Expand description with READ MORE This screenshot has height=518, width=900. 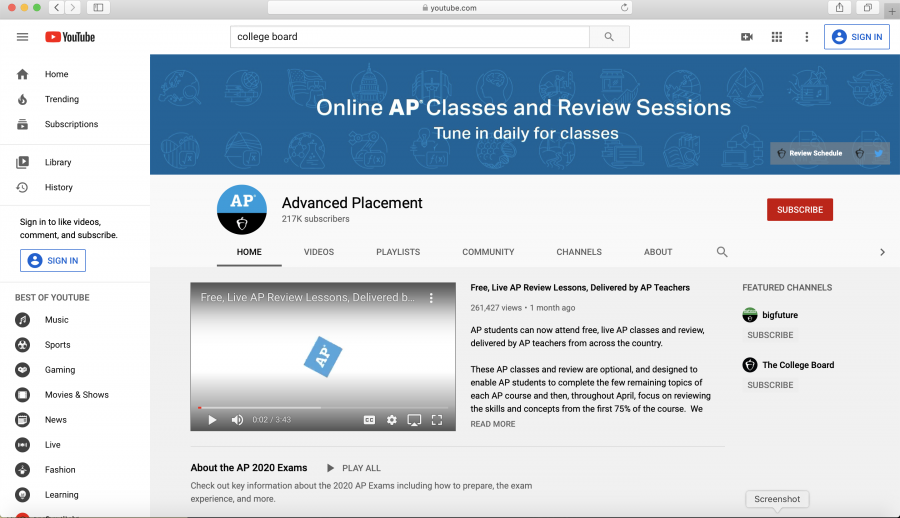493,424
